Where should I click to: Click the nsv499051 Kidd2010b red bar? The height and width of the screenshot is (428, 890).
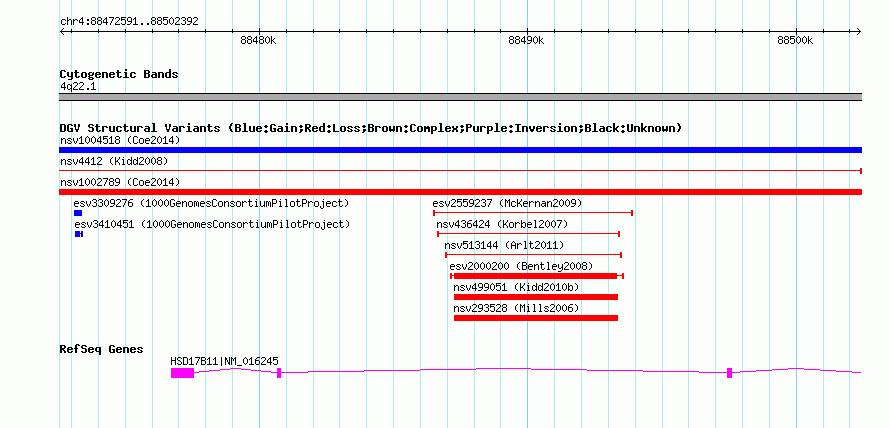point(536,297)
